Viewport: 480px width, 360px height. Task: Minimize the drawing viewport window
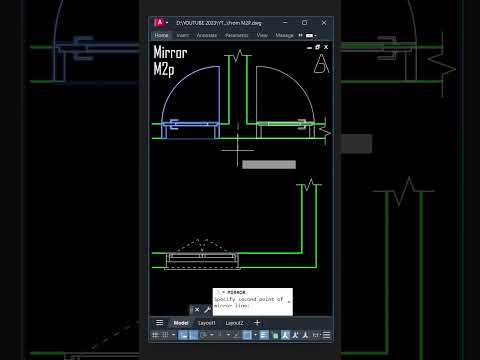[x=309, y=48]
